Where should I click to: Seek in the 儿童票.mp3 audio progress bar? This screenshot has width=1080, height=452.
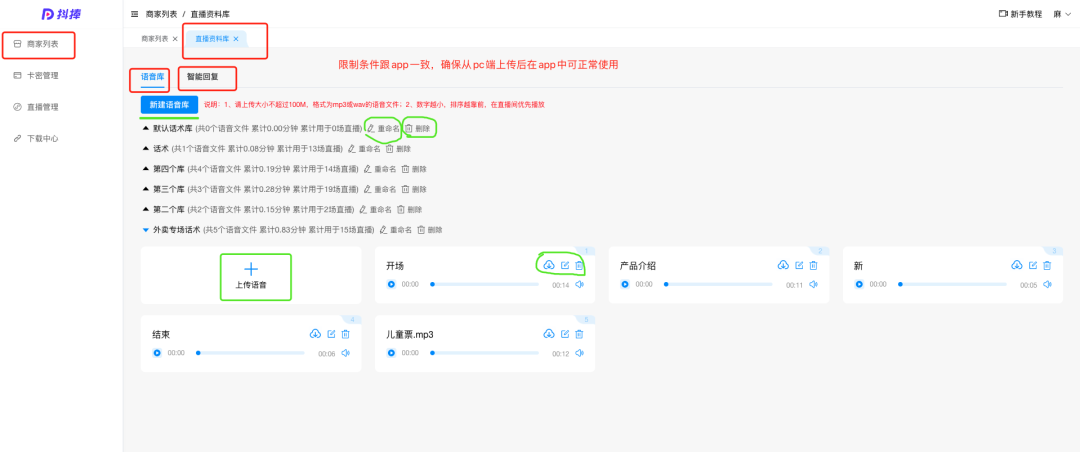point(485,353)
